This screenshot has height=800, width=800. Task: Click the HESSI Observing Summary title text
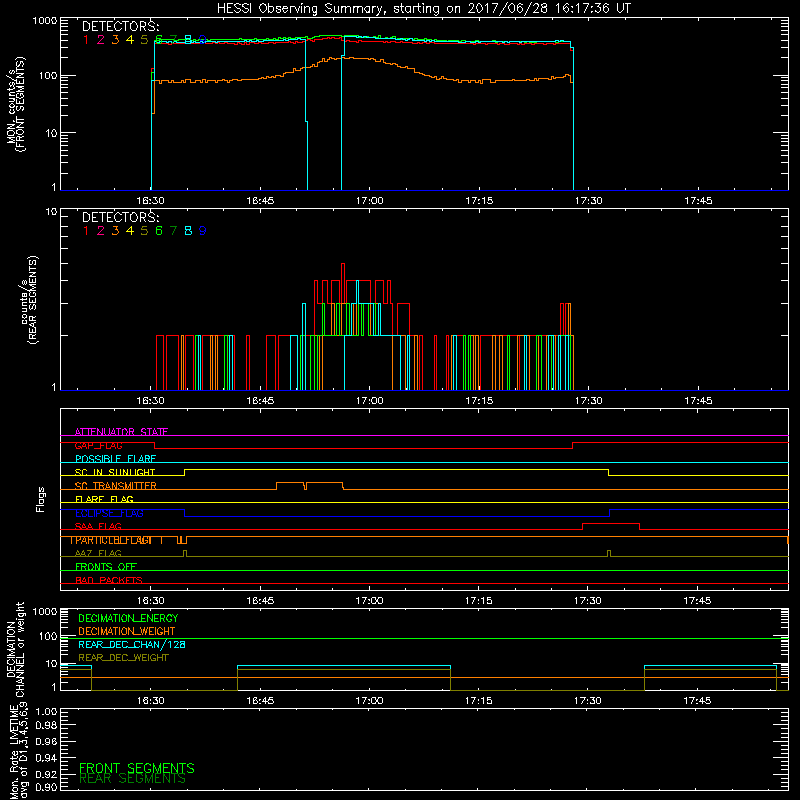click(424, 9)
